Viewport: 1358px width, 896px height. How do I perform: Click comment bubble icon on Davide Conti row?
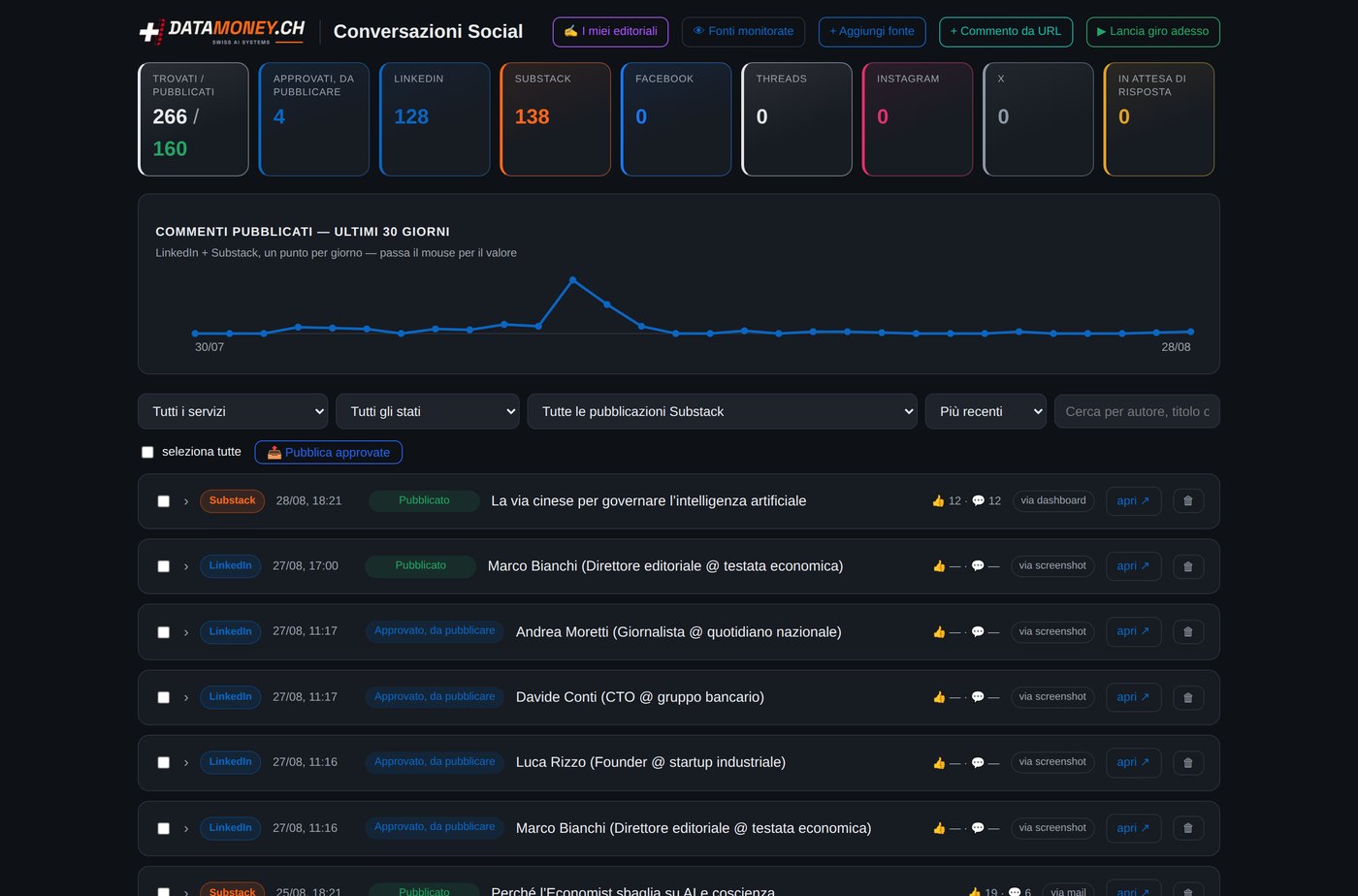coord(978,697)
